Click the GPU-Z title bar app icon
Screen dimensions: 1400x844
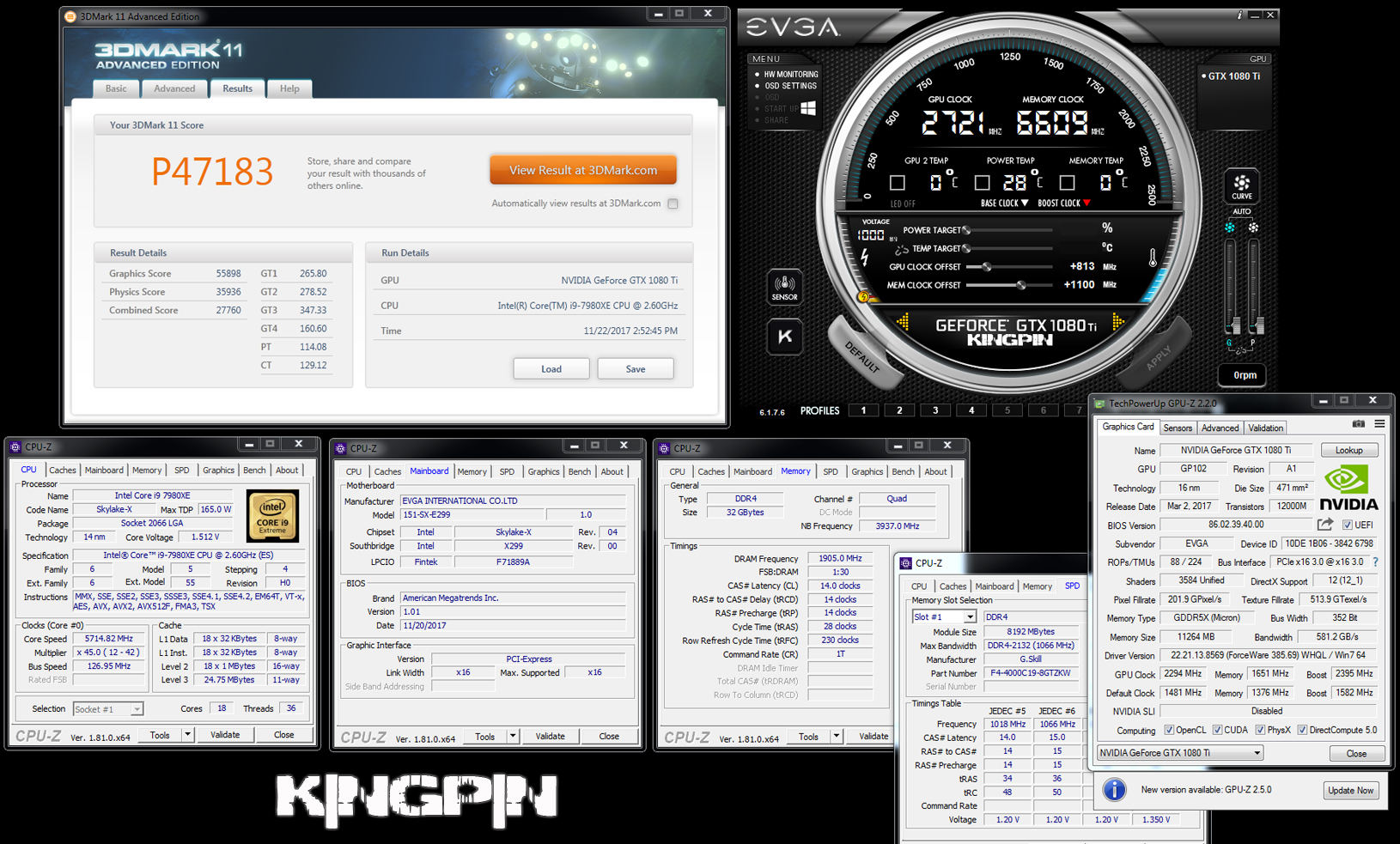click(1099, 404)
